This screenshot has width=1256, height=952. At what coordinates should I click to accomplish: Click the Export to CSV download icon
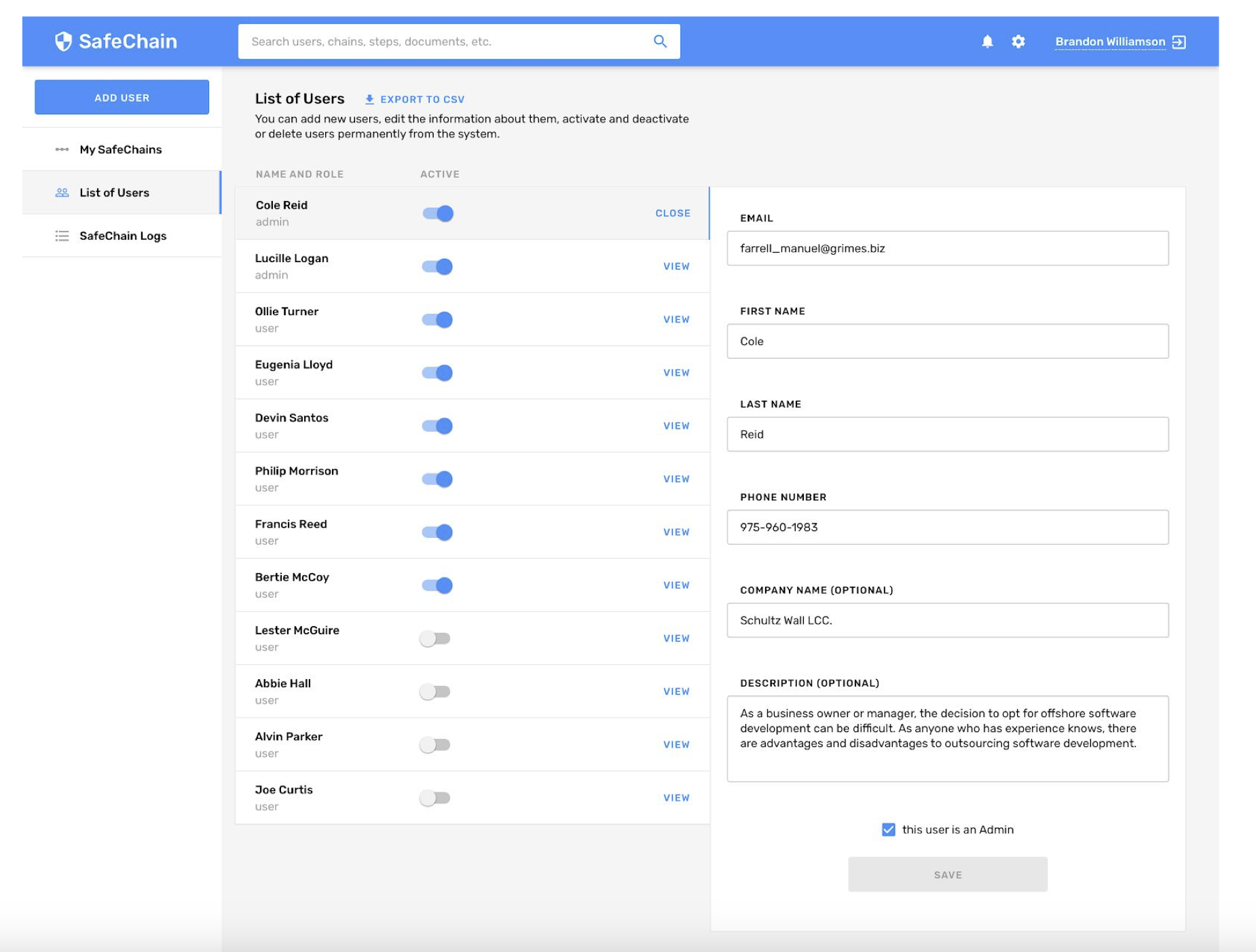point(369,99)
